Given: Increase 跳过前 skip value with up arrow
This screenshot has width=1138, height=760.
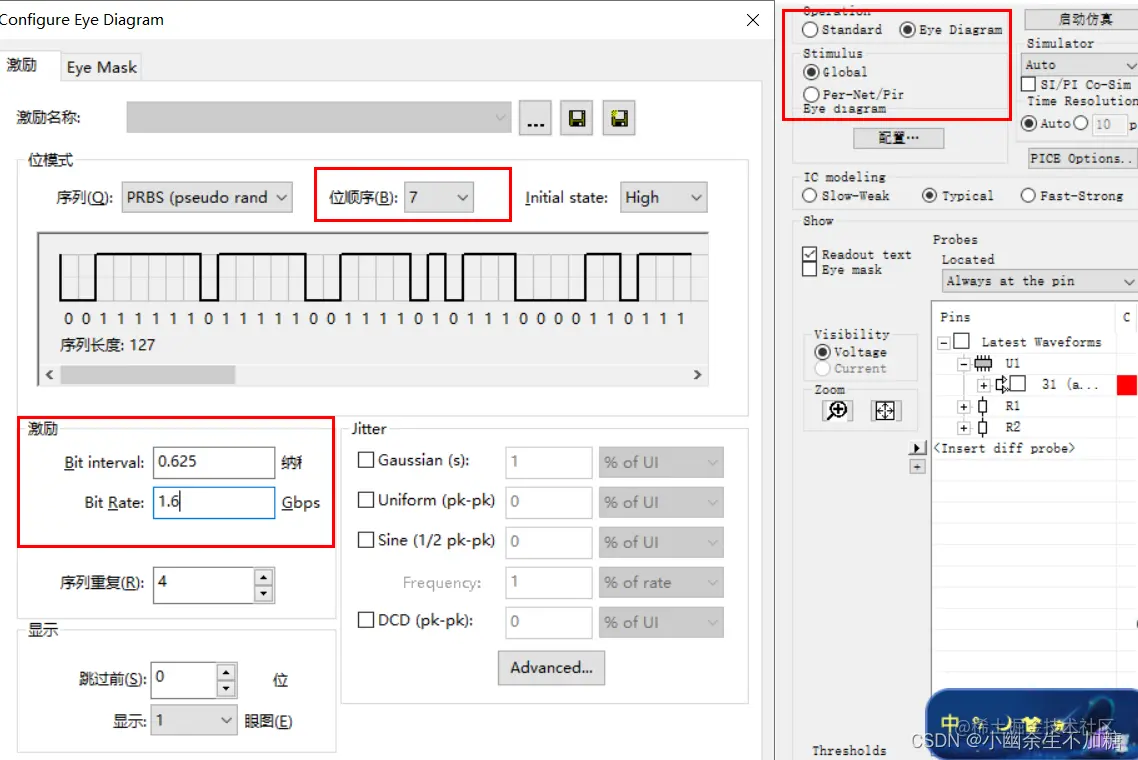Looking at the screenshot, I should [x=226, y=672].
